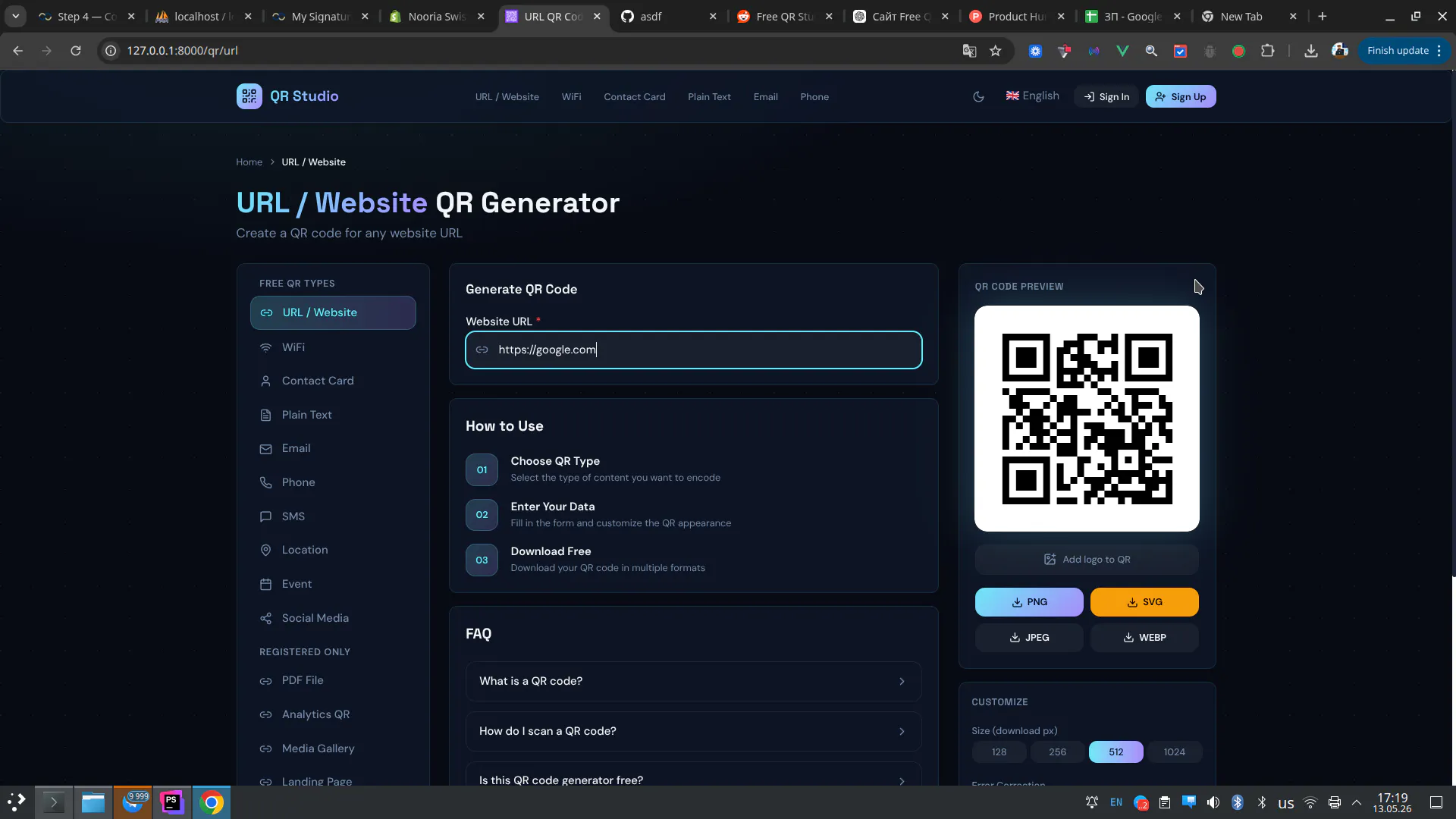Image resolution: width=1456 pixels, height=819 pixels.
Task: Open Phone in top navigation
Action: tap(814, 97)
